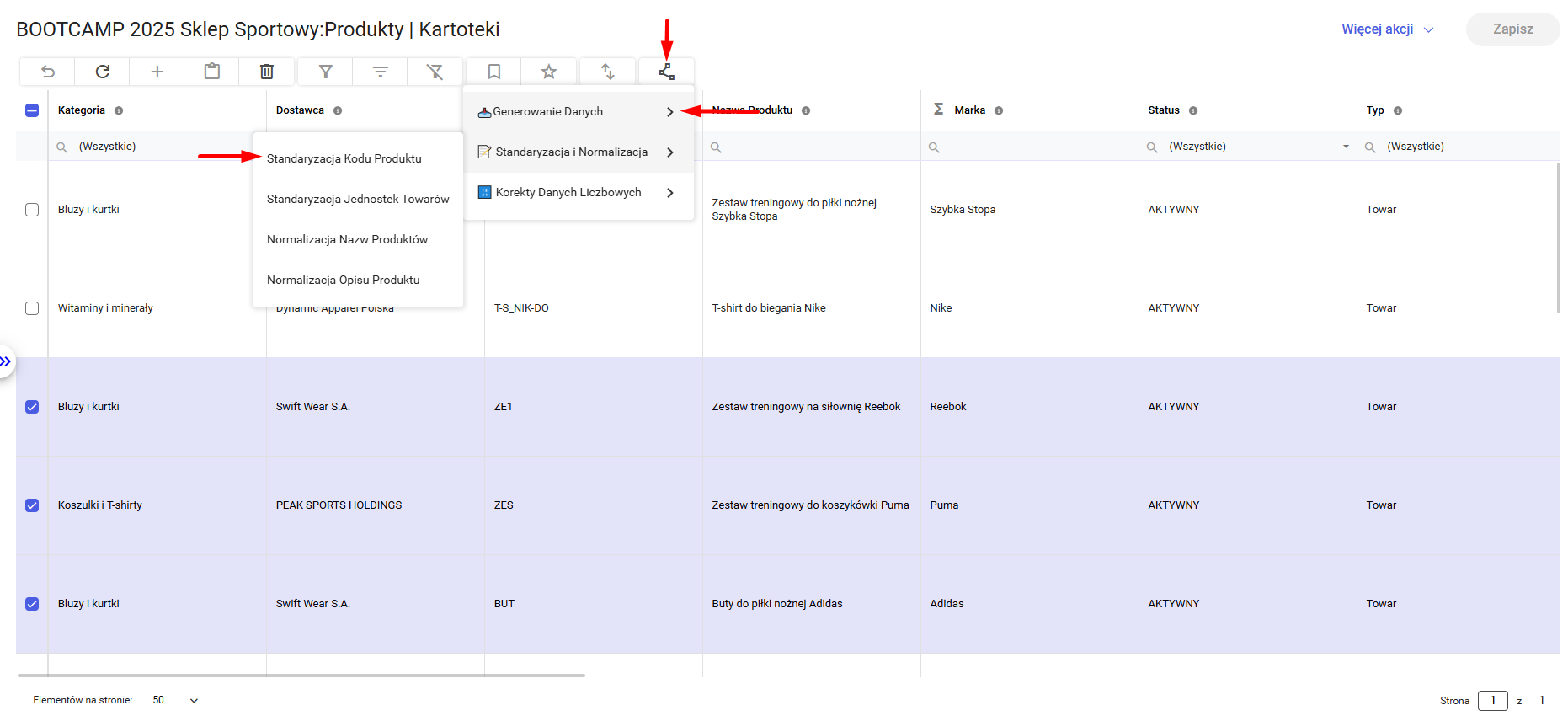Click the star favorites toolbar icon

coord(549,72)
